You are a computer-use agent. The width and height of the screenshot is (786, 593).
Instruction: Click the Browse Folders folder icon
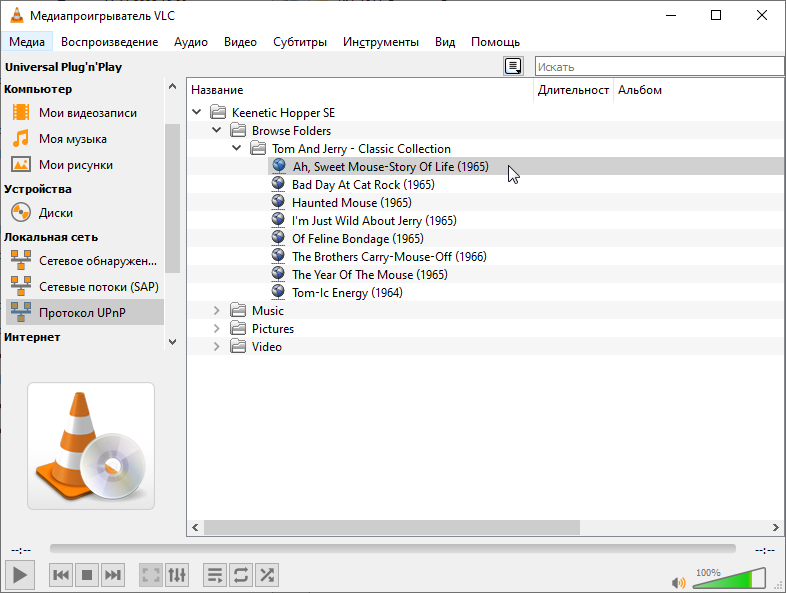tap(238, 130)
